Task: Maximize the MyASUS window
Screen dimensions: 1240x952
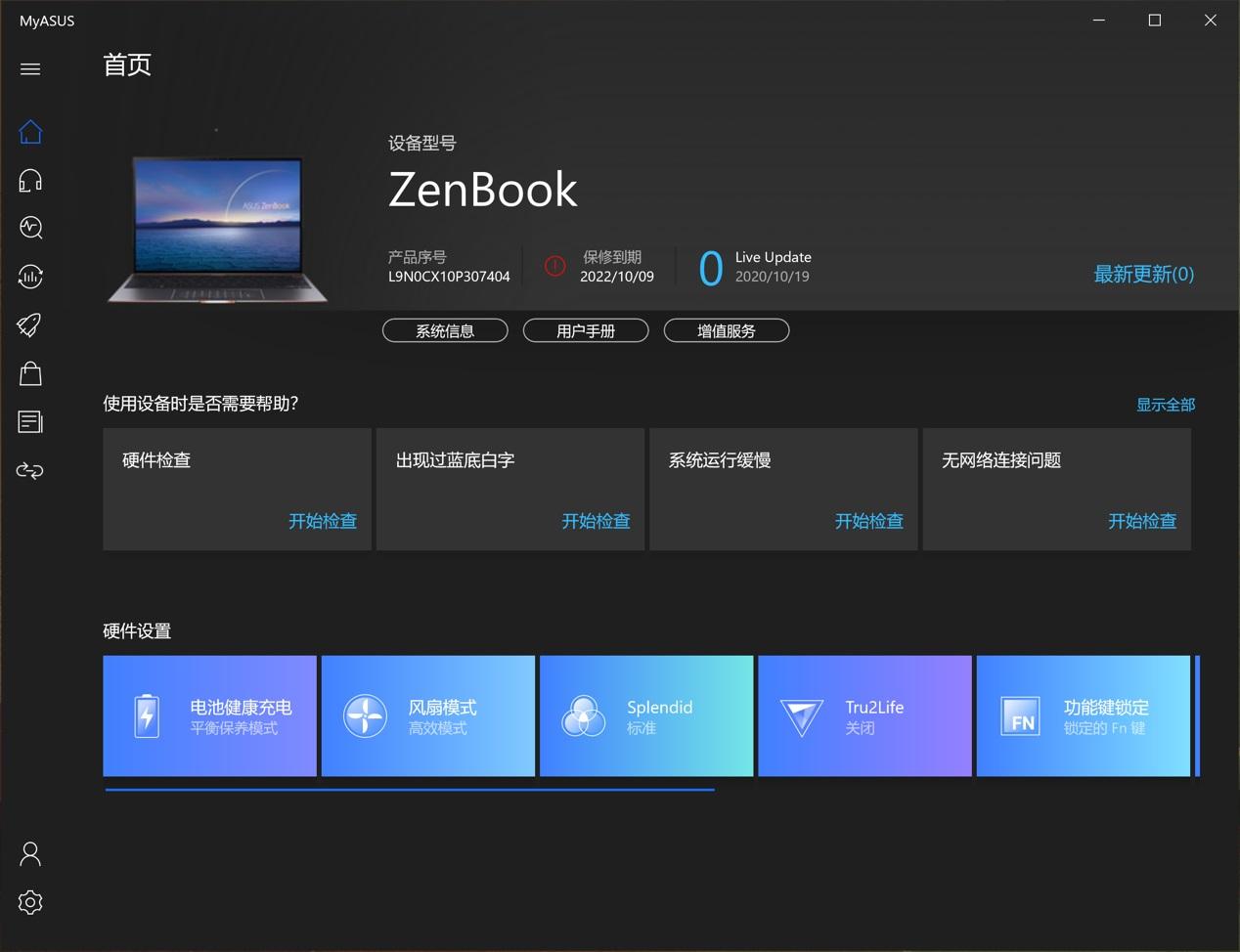Action: tap(1155, 21)
